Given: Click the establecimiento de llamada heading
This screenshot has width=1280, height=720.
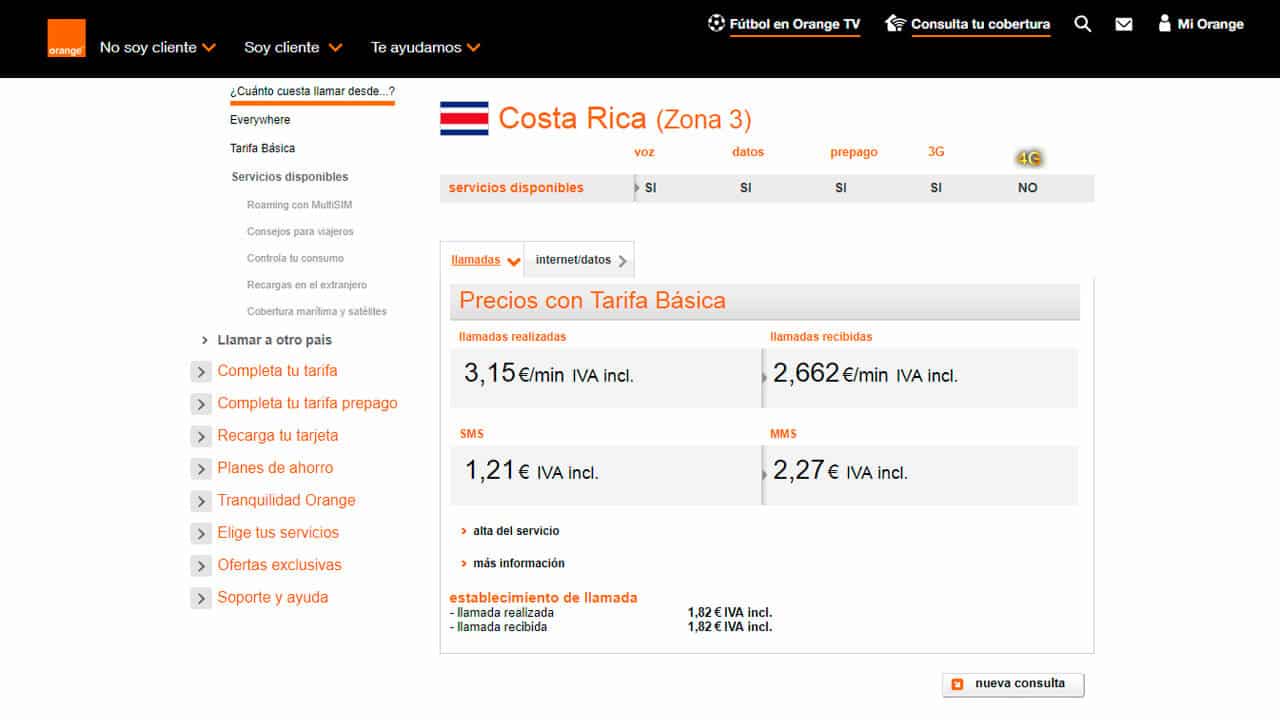Looking at the screenshot, I should click(543, 598).
